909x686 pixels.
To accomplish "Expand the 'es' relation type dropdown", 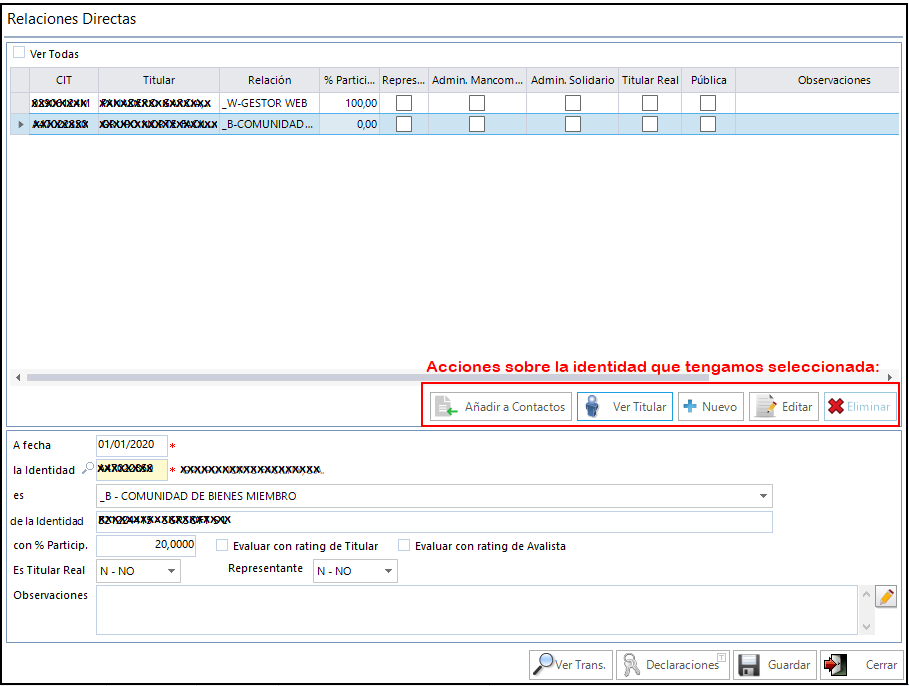I will pos(763,496).
